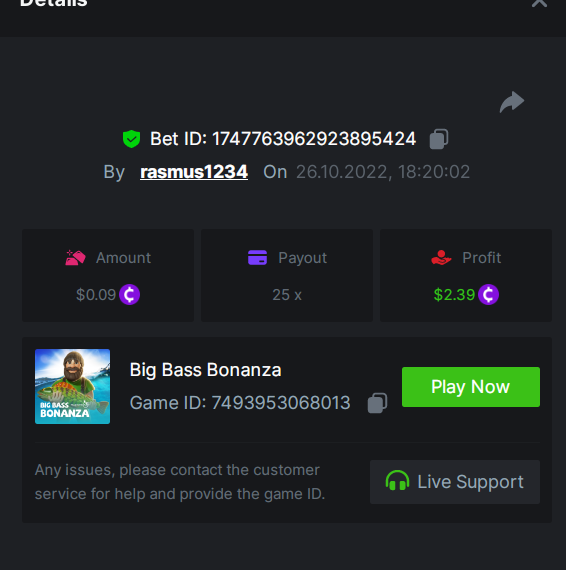Click the green verified shield icon
The height and width of the screenshot is (570, 566).
[x=131, y=139]
